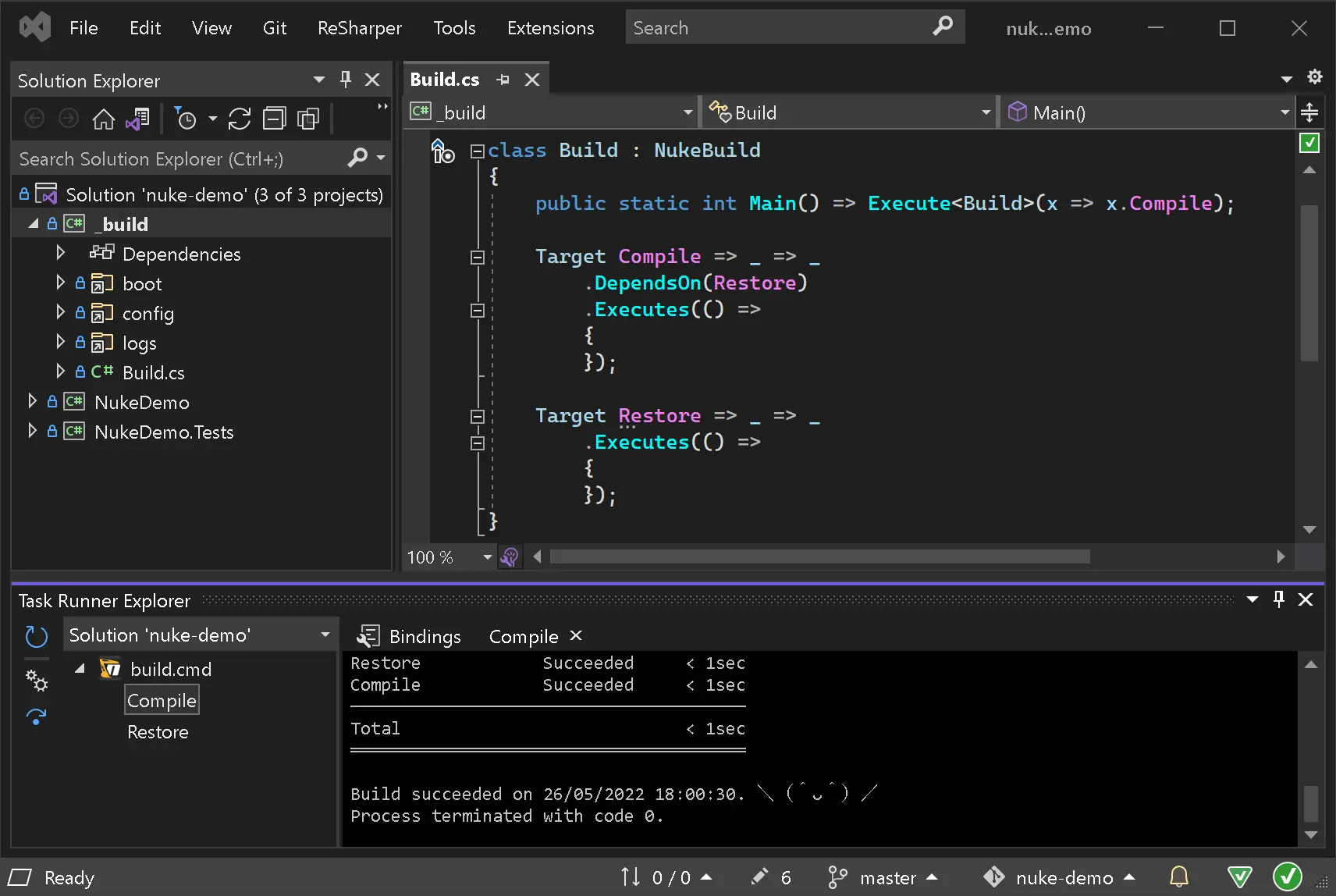Screen dimensions: 1336x896
Task: Click the pencil pending changes icon in status bar
Action: coord(759,876)
